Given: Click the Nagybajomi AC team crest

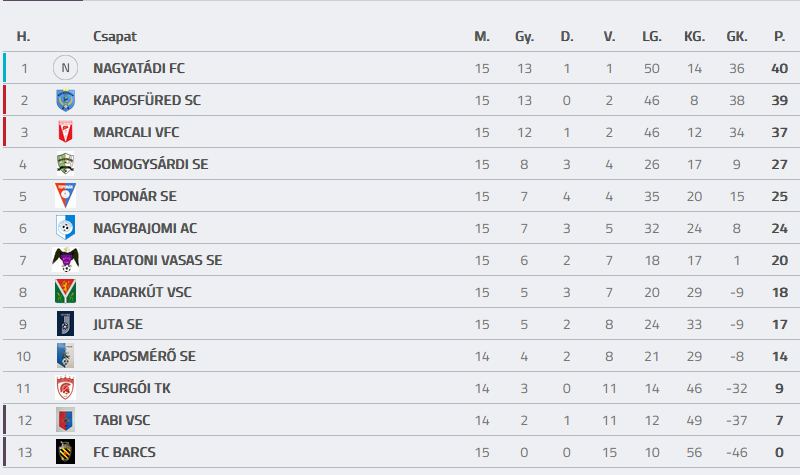Looking at the screenshot, I should (65, 228).
